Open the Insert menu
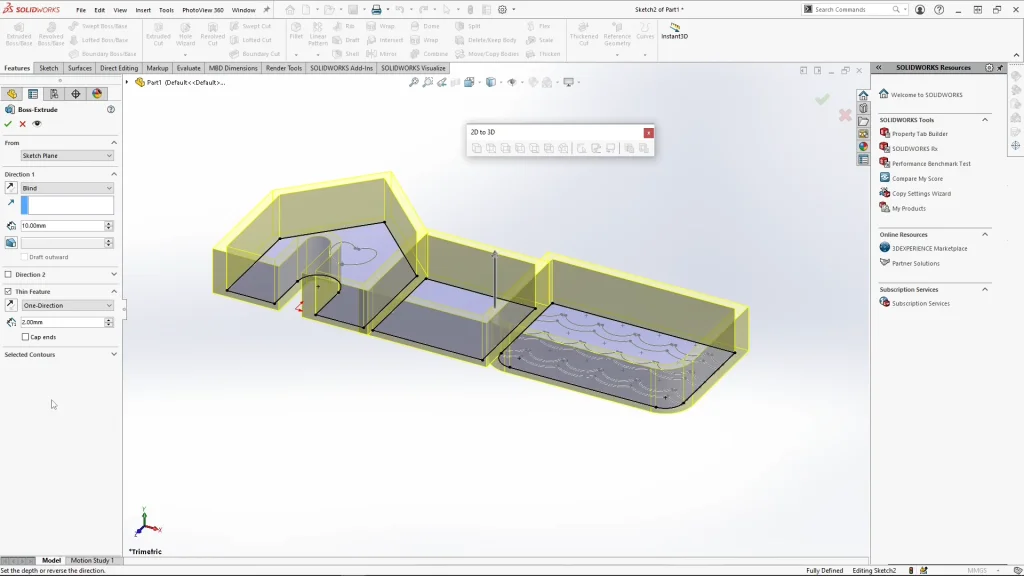This screenshot has width=1024, height=576. 143,10
